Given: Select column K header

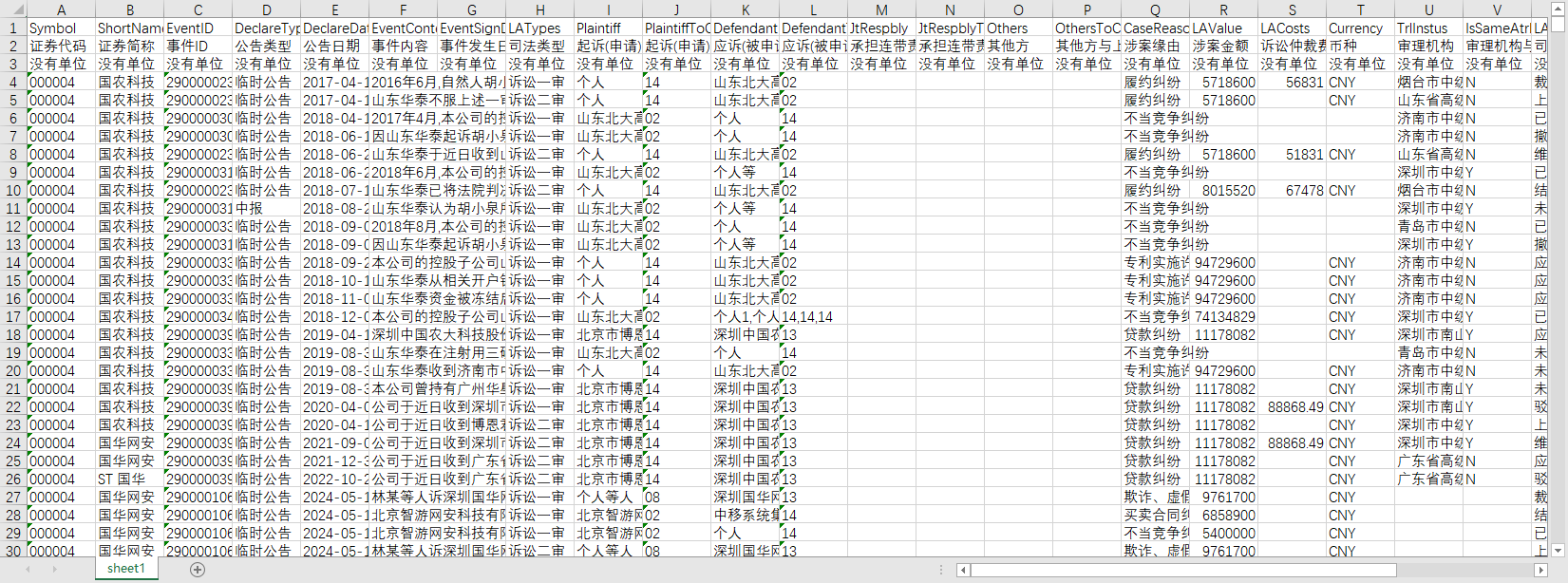Looking at the screenshot, I should pos(745,9).
